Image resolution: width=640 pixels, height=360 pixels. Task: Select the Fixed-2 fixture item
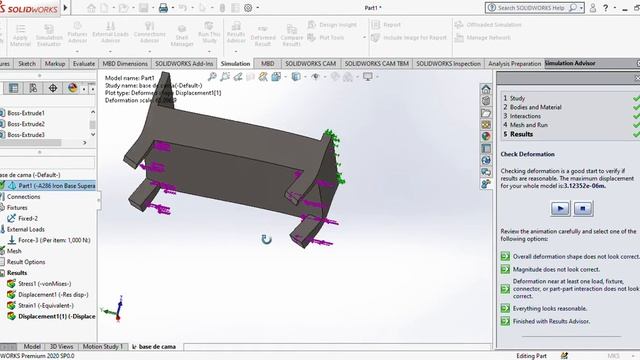pyautogui.click(x=23, y=218)
